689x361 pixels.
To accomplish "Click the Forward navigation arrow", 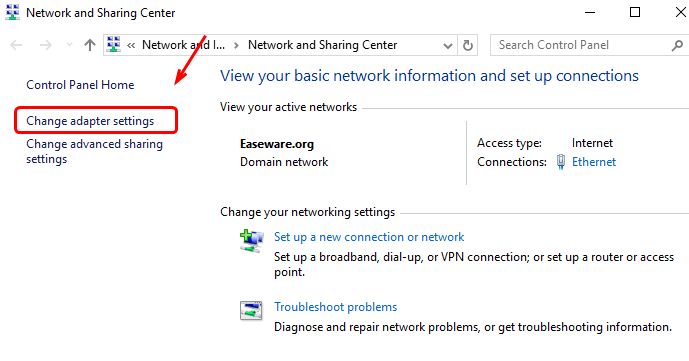I will click(46, 45).
